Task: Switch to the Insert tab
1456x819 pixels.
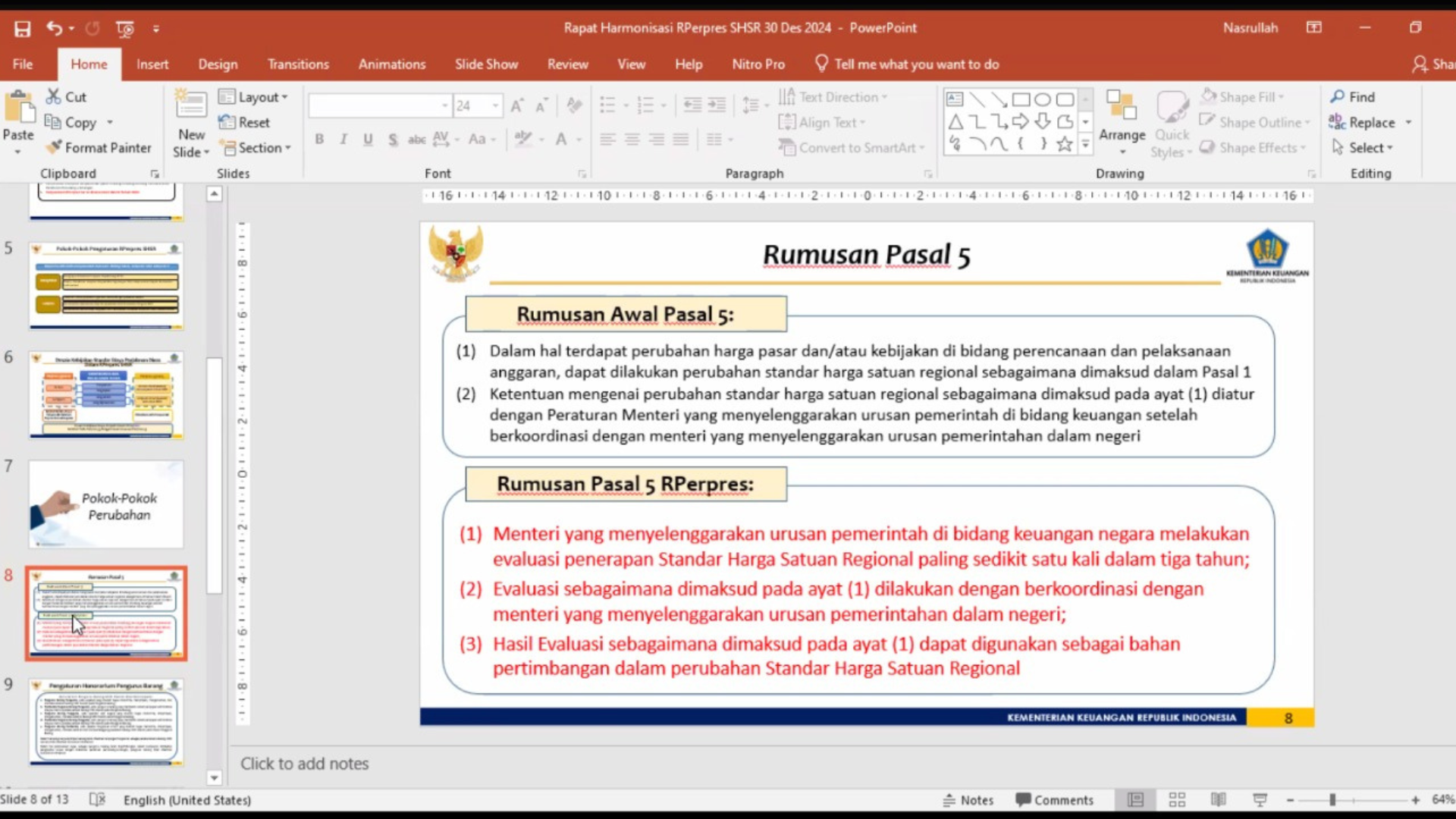Action: (x=152, y=64)
